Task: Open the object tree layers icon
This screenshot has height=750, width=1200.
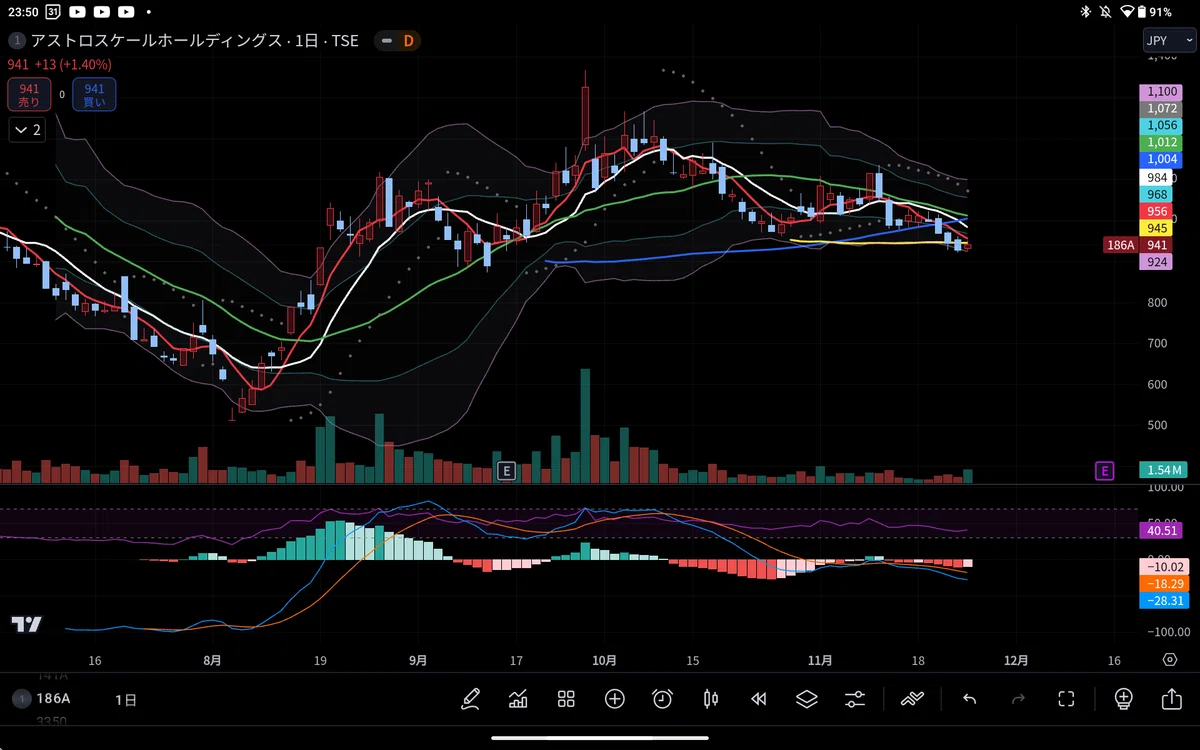Action: click(x=807, y=699)
